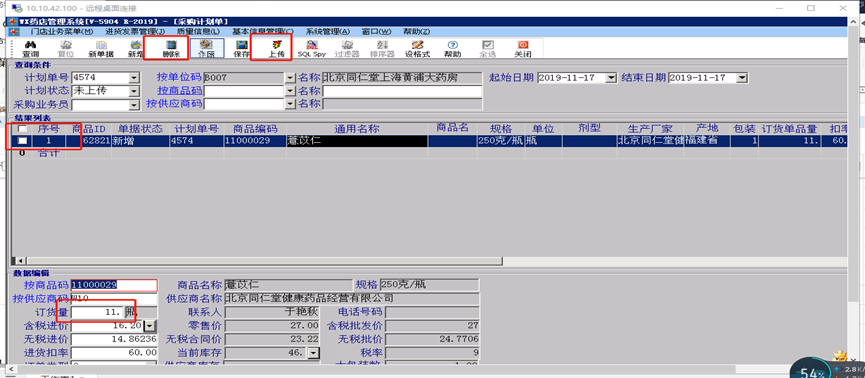Viewport: 865px width, 378px height.
Task: Open the 结束日期 date picker dropdown
Action: (x=742, y=78)
